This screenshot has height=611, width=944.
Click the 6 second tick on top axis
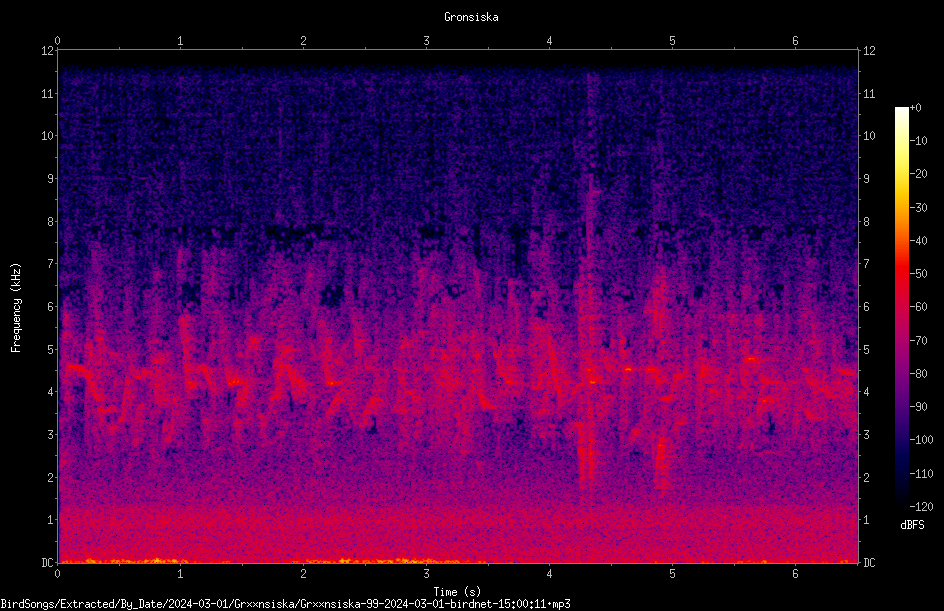(795, 41)
